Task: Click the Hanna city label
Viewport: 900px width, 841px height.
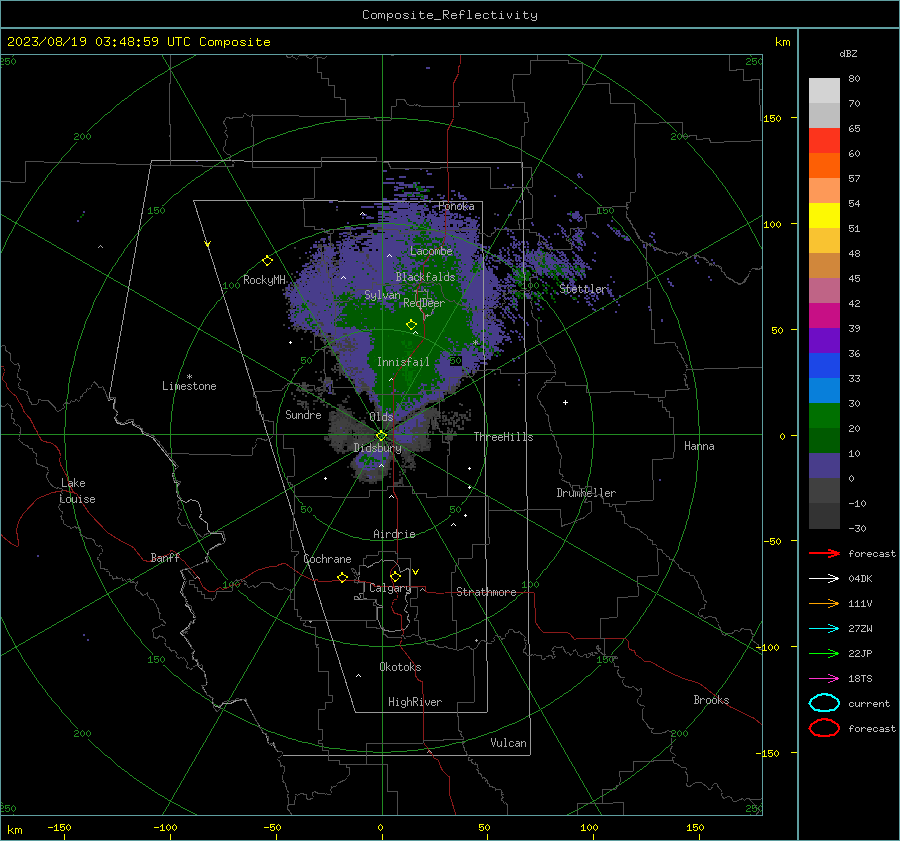Action: tap(699, 446)
